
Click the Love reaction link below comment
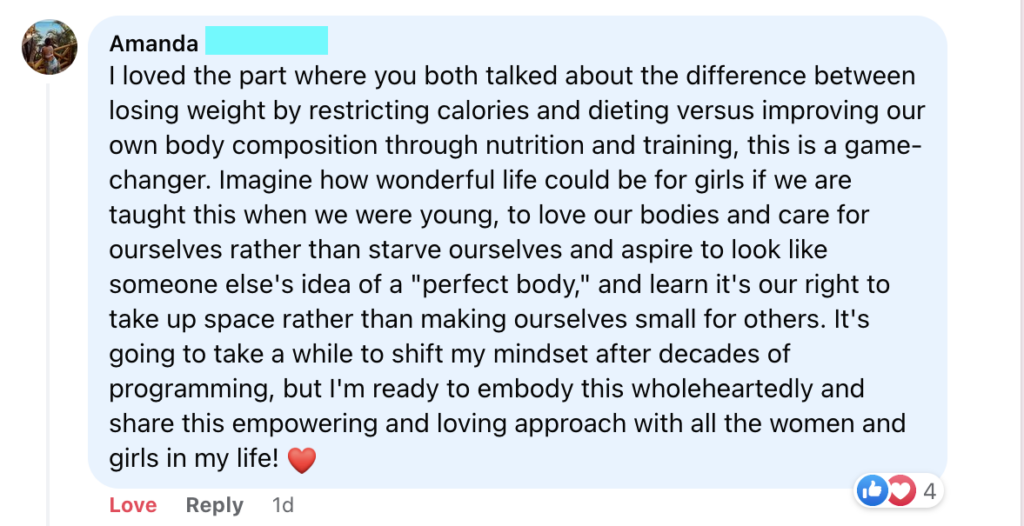[x=133, y=505]
